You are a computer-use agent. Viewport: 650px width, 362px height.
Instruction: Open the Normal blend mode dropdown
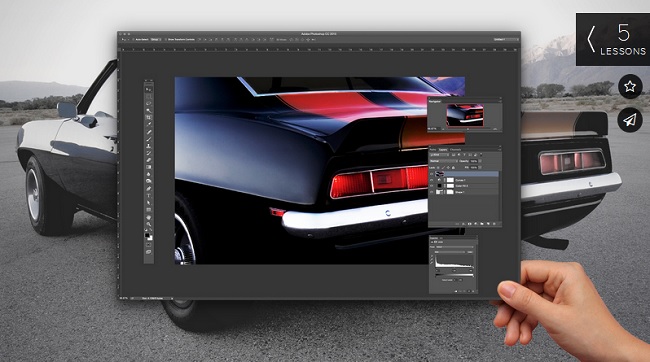pos(444,161)
